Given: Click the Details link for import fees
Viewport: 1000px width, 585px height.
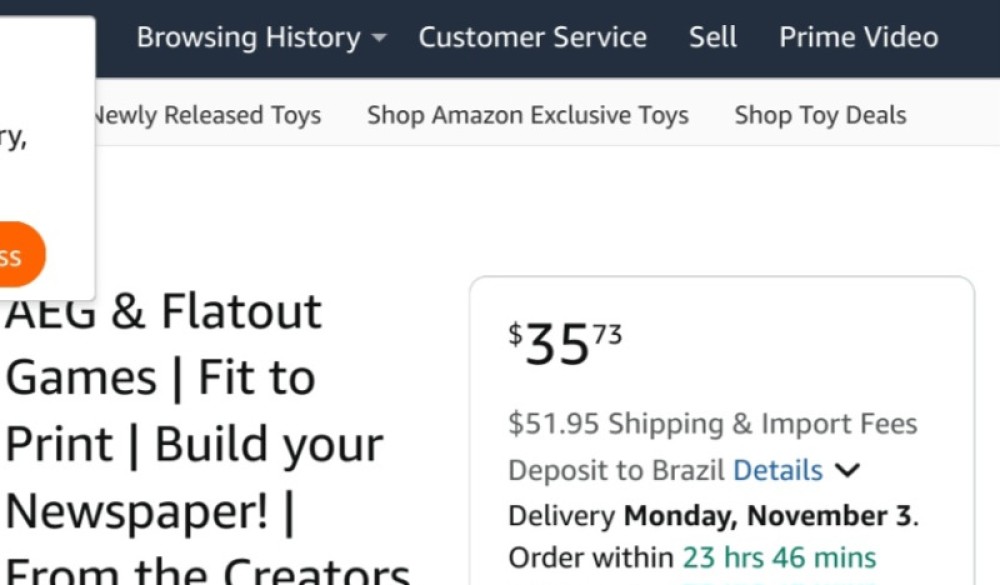Looking at the screenshot, I should coord(777,470).
